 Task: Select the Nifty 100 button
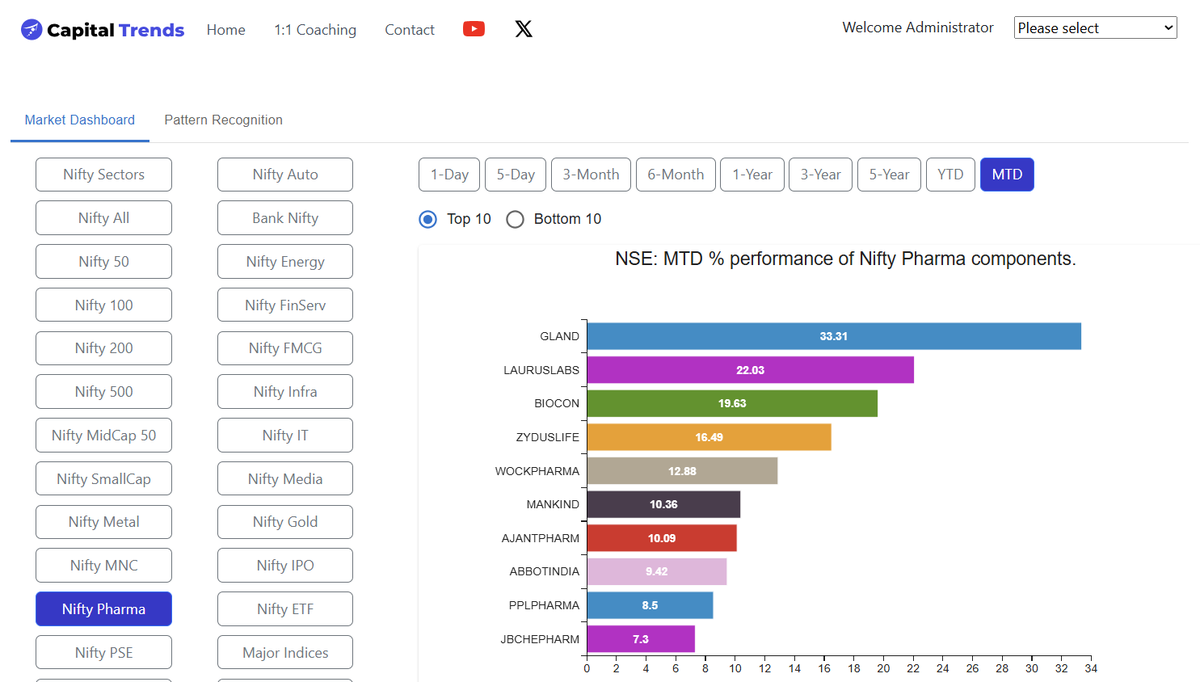pyautogui.click(x=104, y=305)
